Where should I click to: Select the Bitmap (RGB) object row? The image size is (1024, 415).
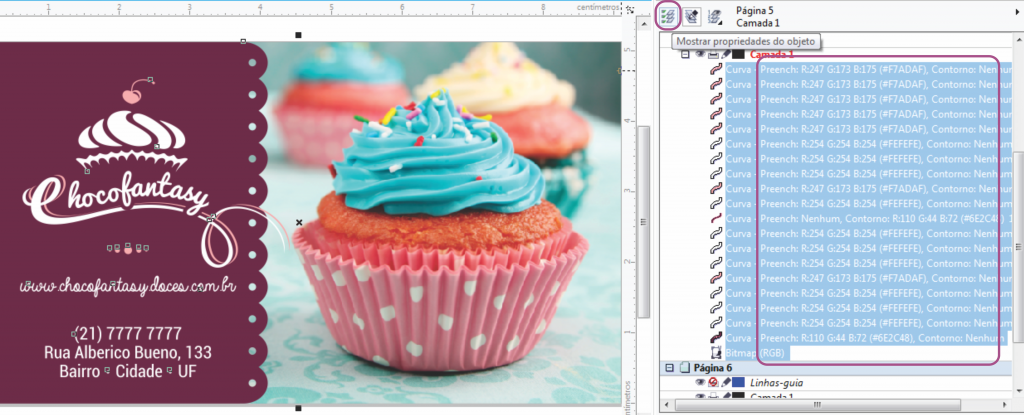[x=756, y=353]
